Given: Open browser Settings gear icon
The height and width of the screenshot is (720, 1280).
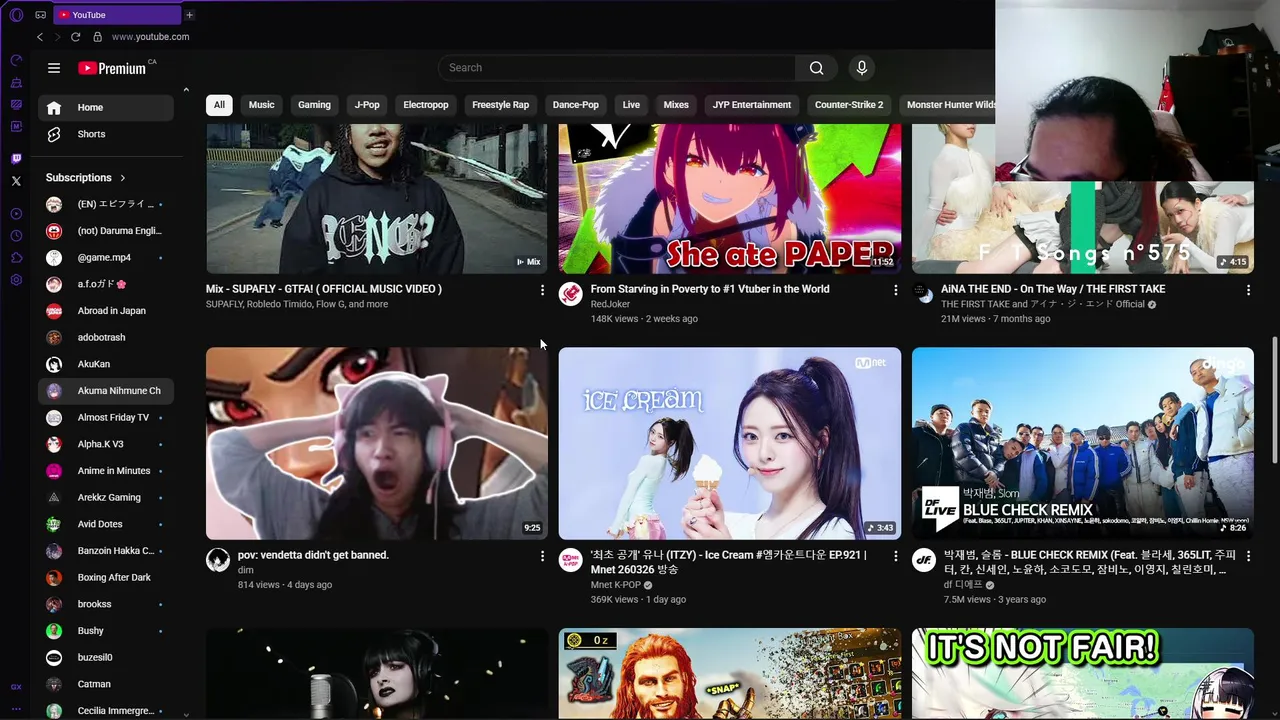Looking at the screenshot, I should click(x=16, y=280).
